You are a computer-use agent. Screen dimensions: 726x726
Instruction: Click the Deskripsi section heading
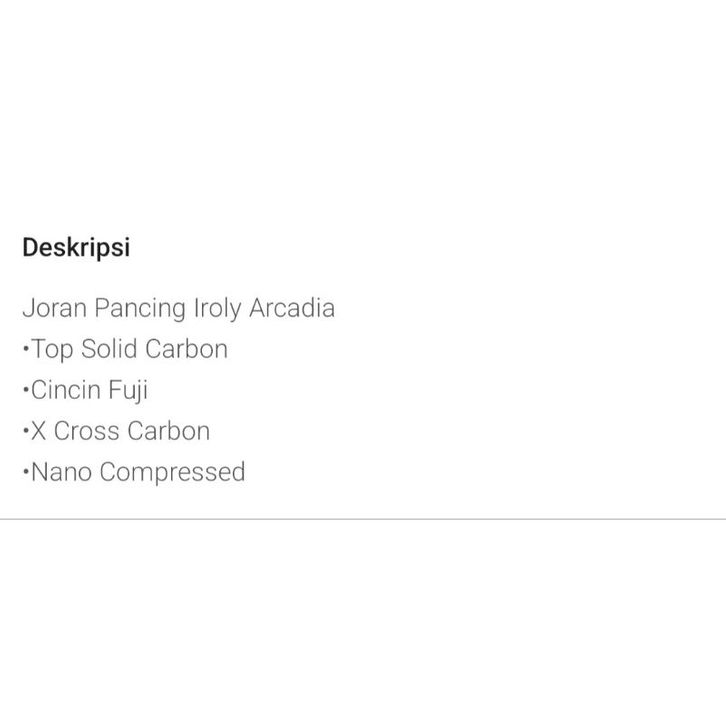(76, 247)
